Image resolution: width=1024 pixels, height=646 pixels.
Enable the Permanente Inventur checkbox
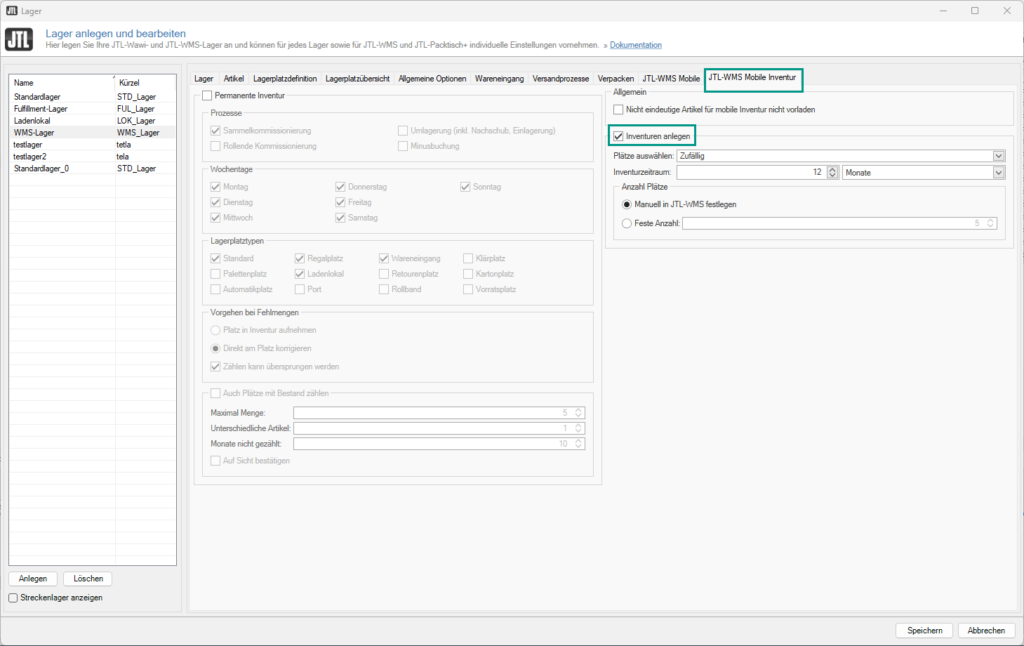click(207, 96)
